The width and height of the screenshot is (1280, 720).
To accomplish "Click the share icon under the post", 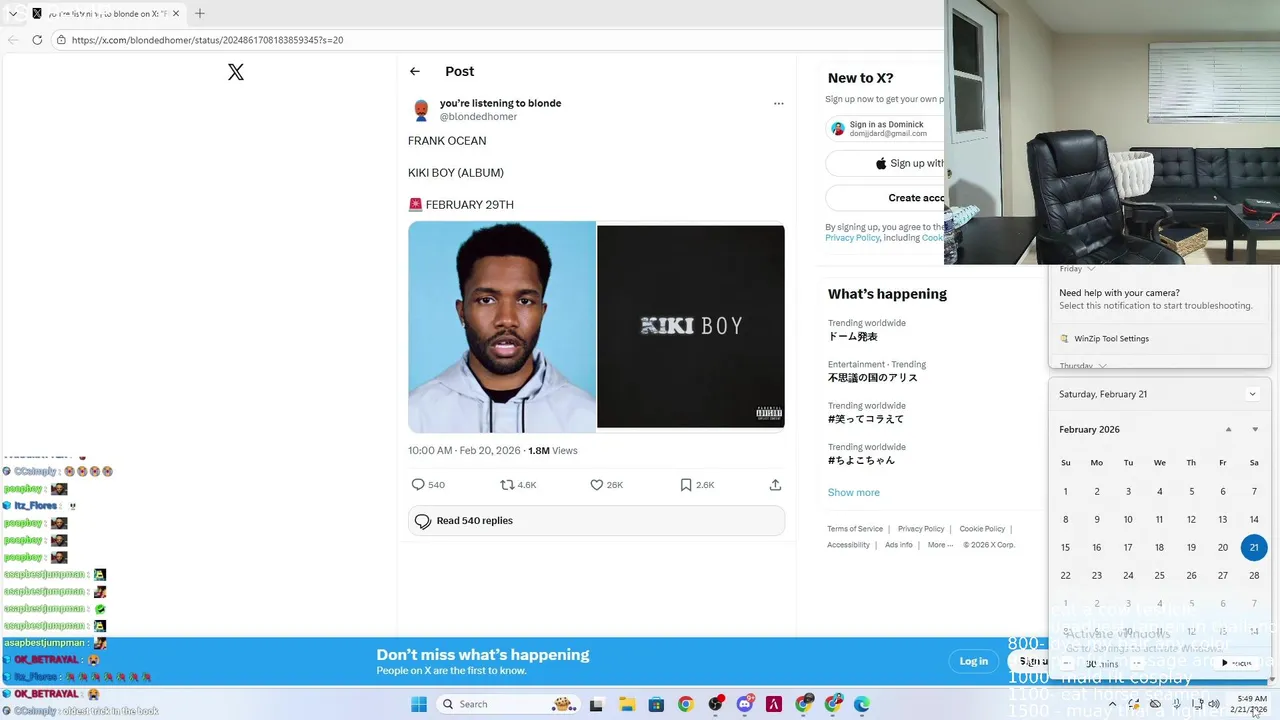I will click(775, 485).
